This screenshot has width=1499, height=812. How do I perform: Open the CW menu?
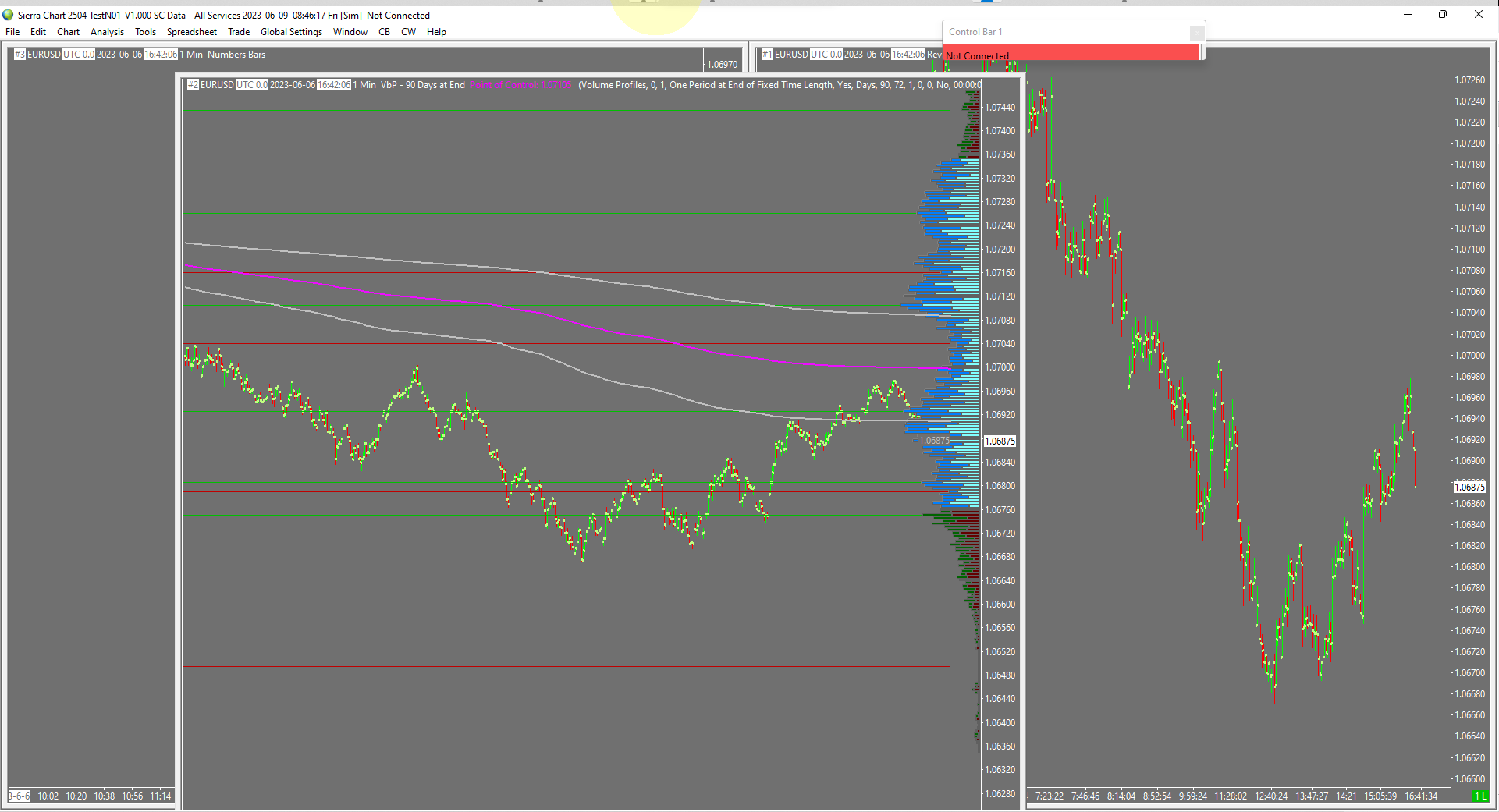(408, 32)
